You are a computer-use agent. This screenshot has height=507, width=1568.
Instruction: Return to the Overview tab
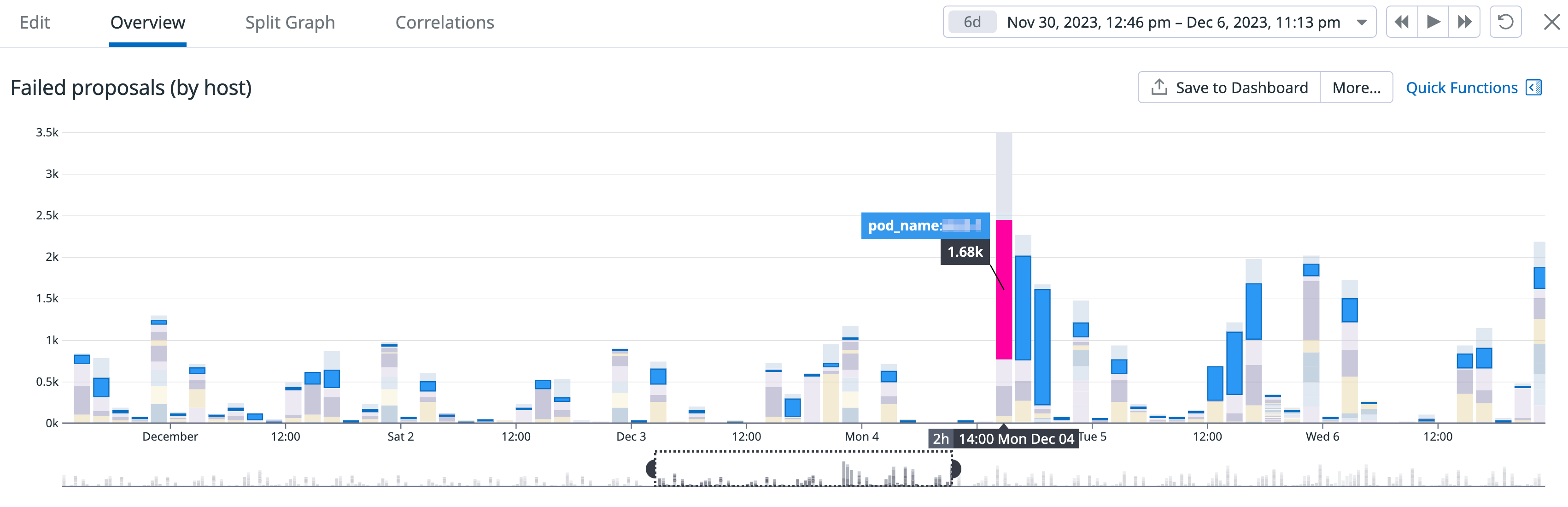147,22
